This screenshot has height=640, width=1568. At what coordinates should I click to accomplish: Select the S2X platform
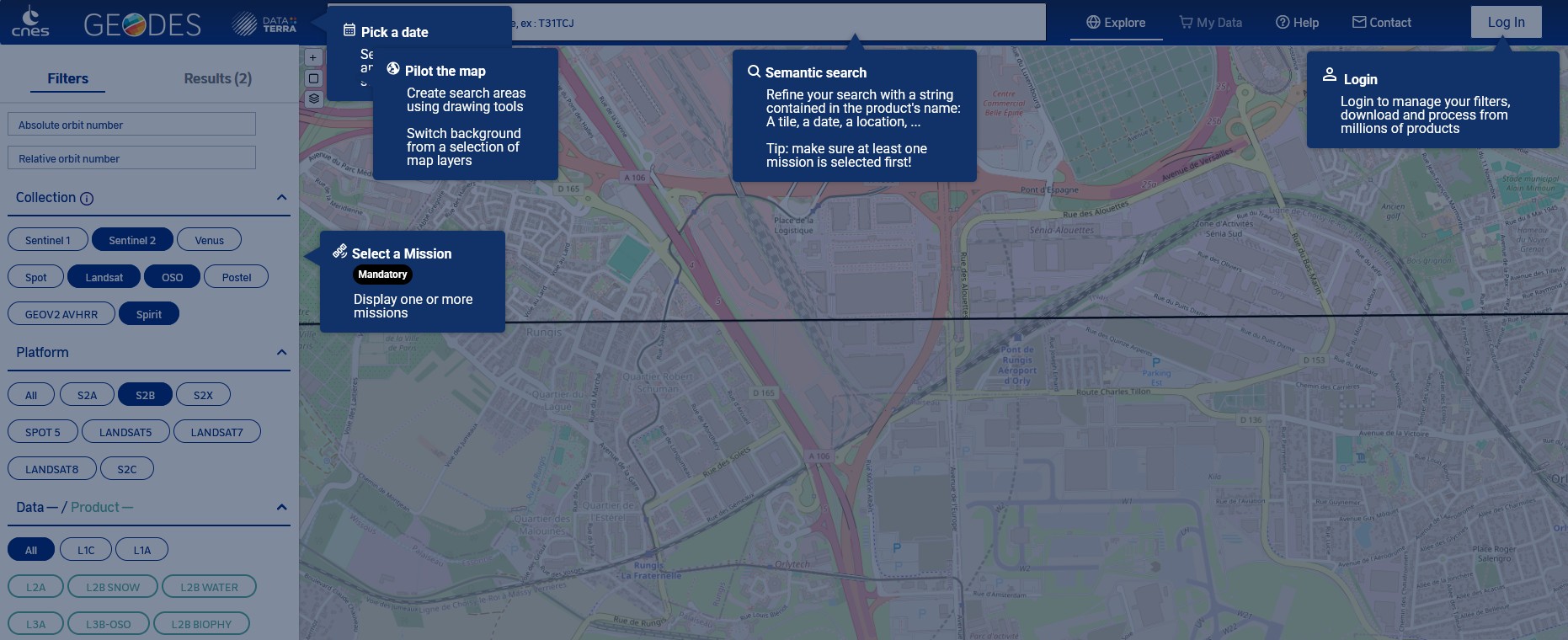[203, 395]
